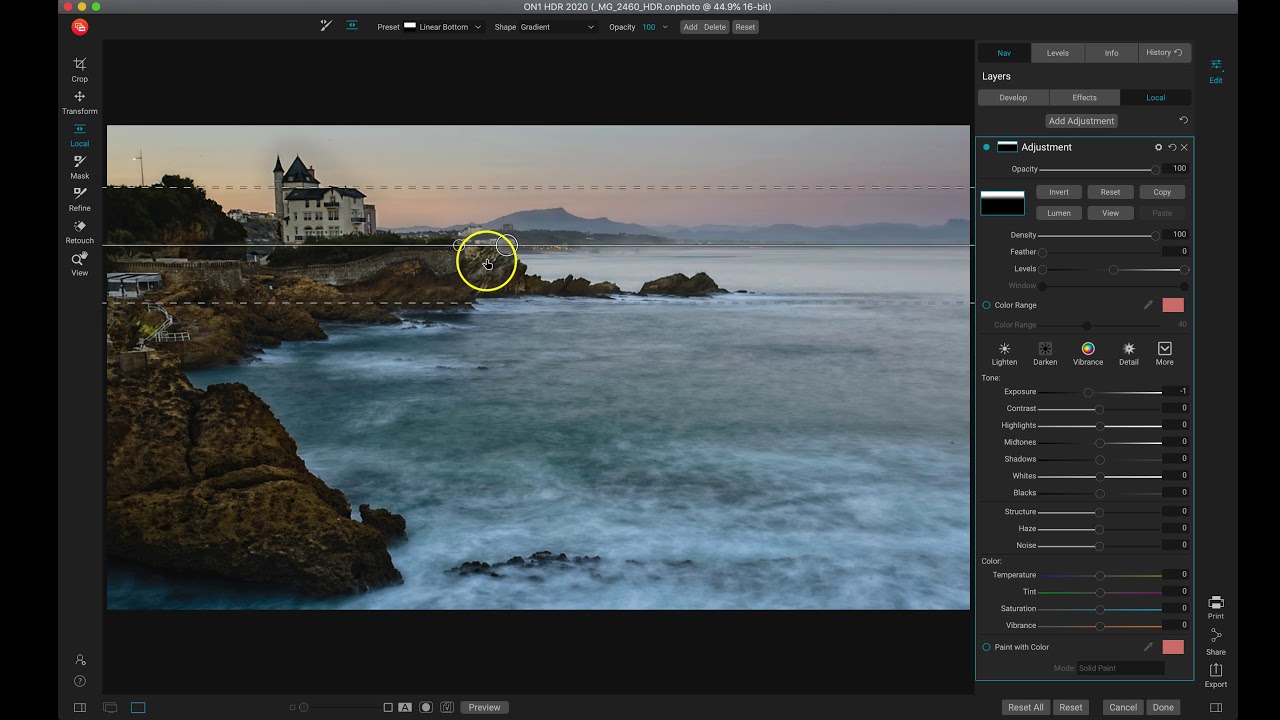The image size is (1280, 720).
Task: Click the Done button
Action: (1163, 707)
